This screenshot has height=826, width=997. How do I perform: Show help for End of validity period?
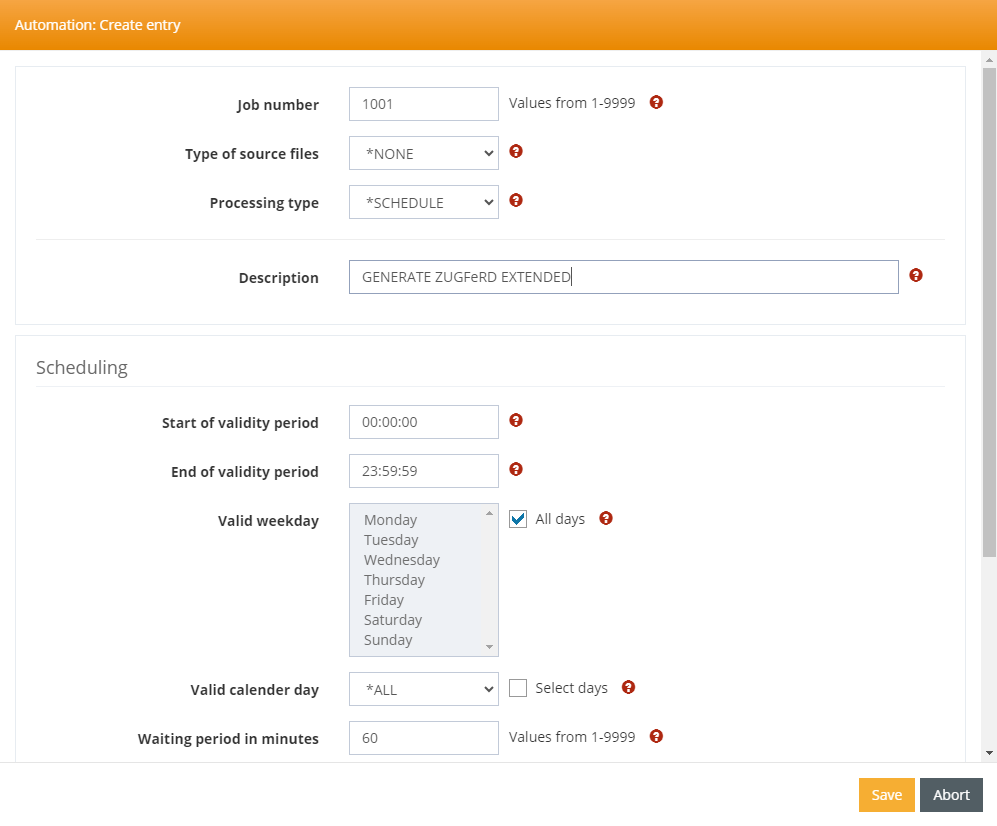(516, 469)
